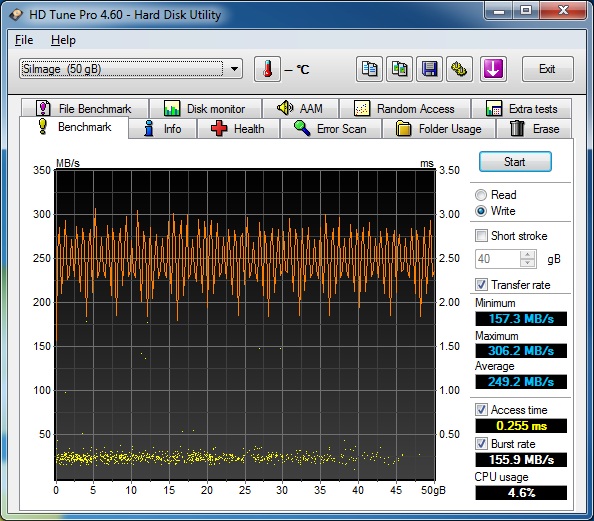The height and width of the screenshot is (521, 594).
Task: Enable the Short stroke checkbox
Action: 481,236
